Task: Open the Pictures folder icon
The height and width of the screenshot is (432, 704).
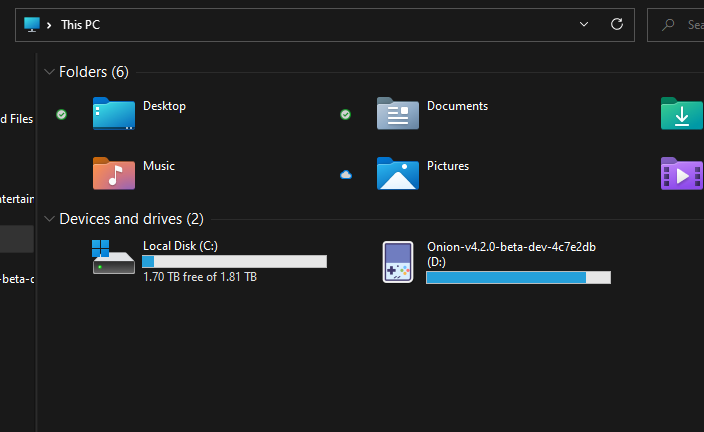Action: (397, 173)
